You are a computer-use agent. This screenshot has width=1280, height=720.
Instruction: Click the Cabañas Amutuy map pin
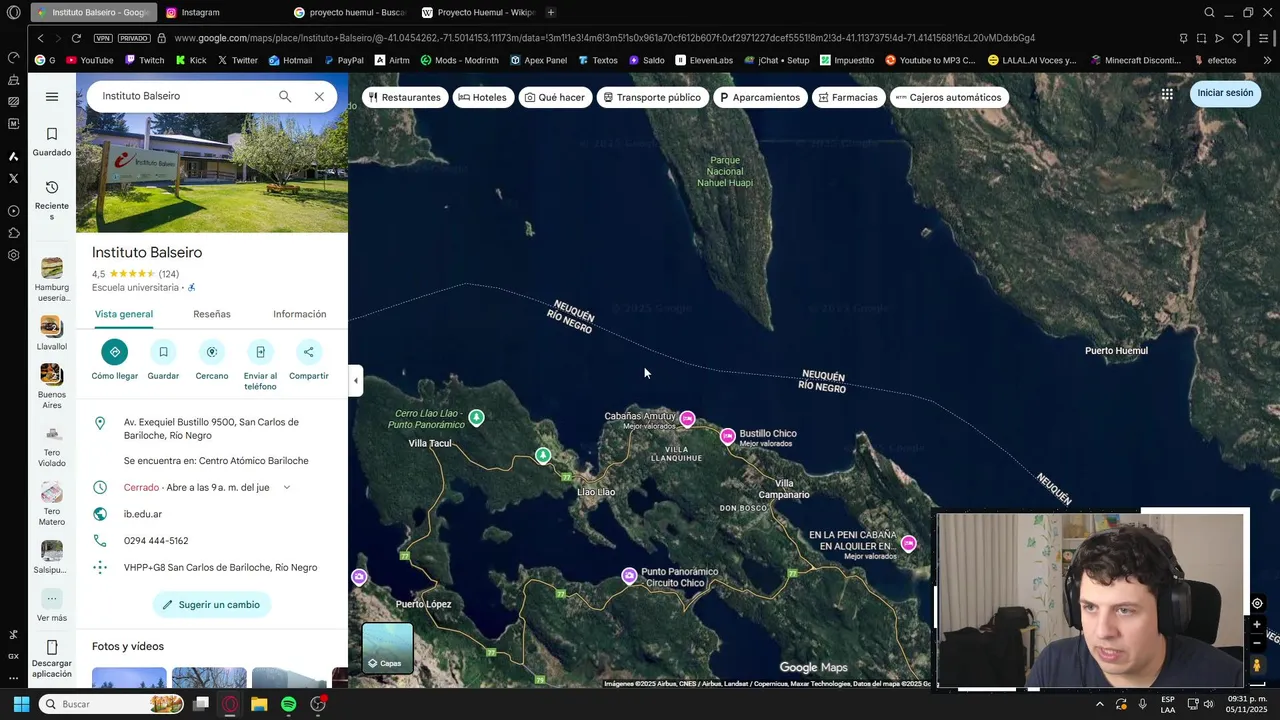tap(687, 419)
